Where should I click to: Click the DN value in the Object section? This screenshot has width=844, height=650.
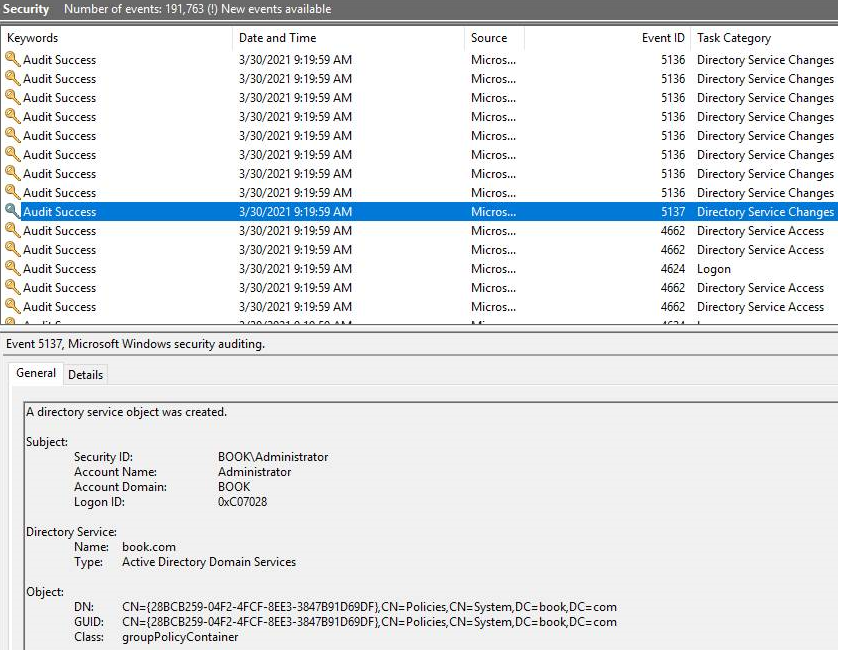tap(369, 607)
